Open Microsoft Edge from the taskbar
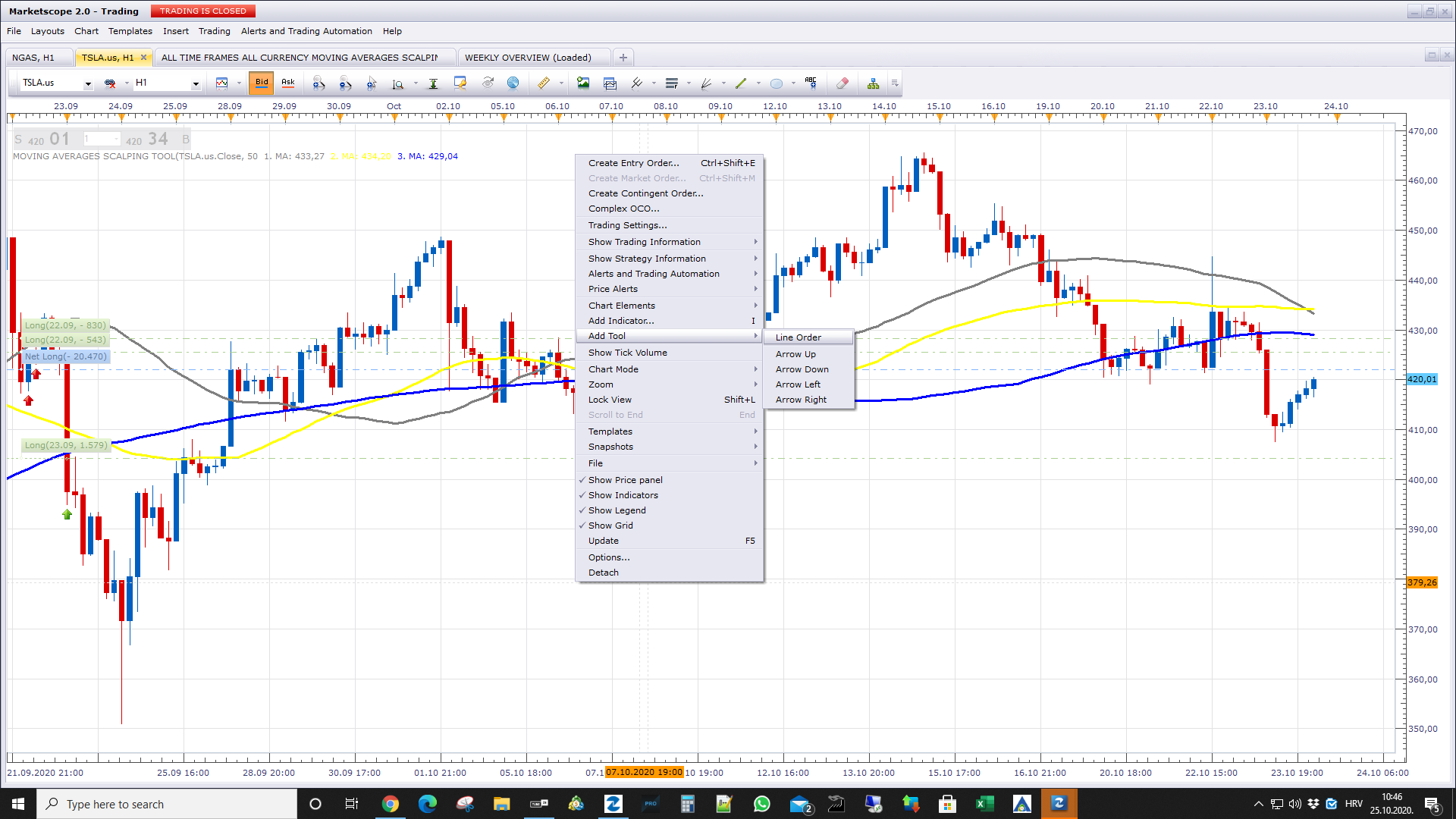The image size is (1456, 819). click(x=428, y=804)
